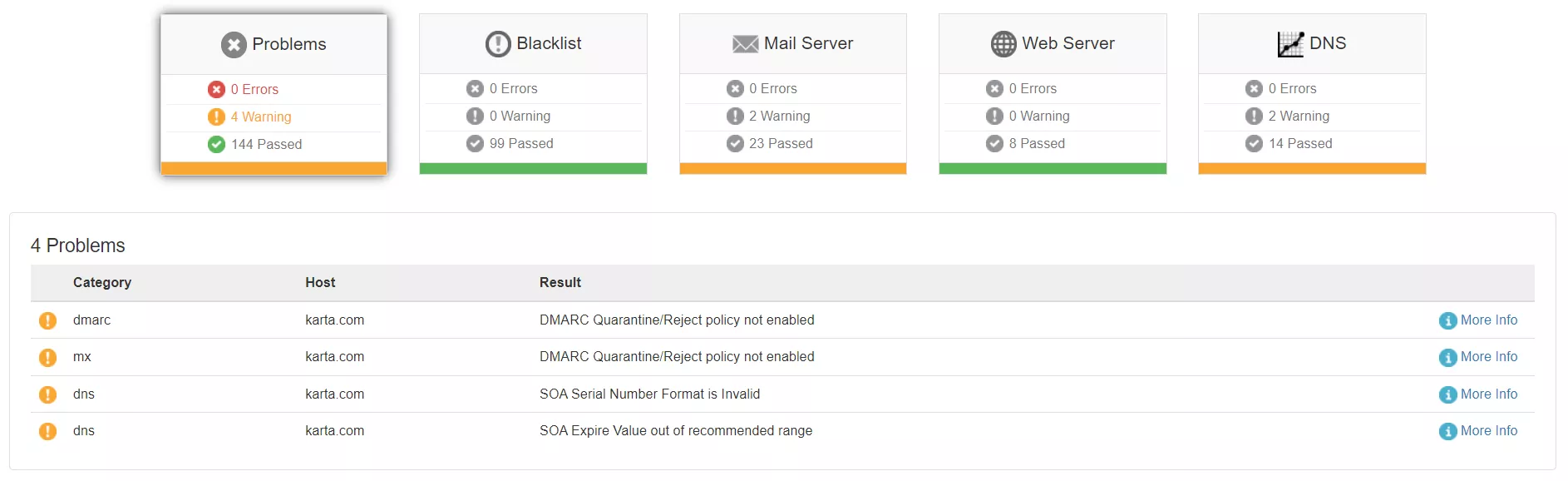Click the orange warning icon in dmarc row
This screenshot has width=1568, height=481.
[x=48, y=320]
